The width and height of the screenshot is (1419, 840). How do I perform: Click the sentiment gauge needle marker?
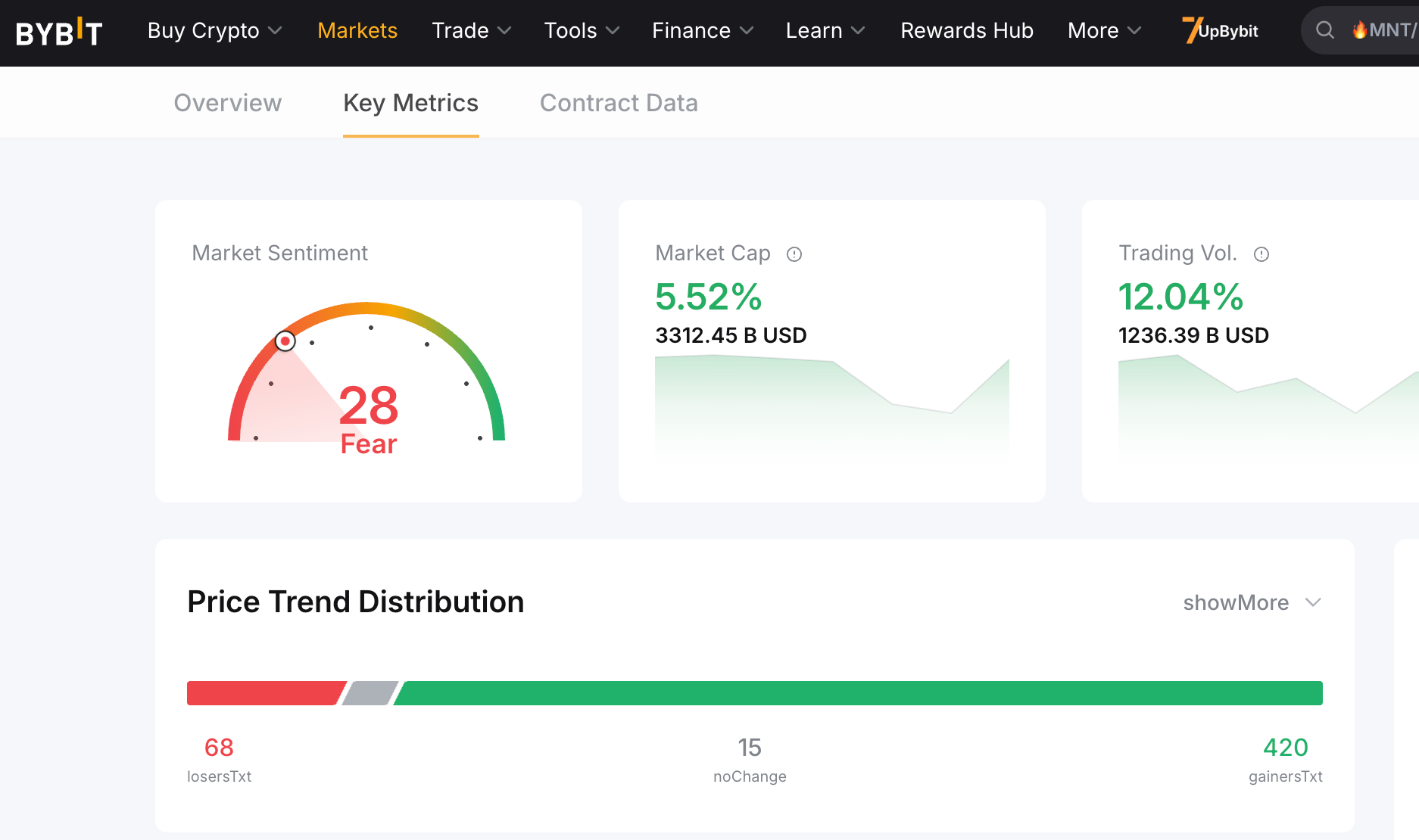pyautogui.click(x=285, y=341)
